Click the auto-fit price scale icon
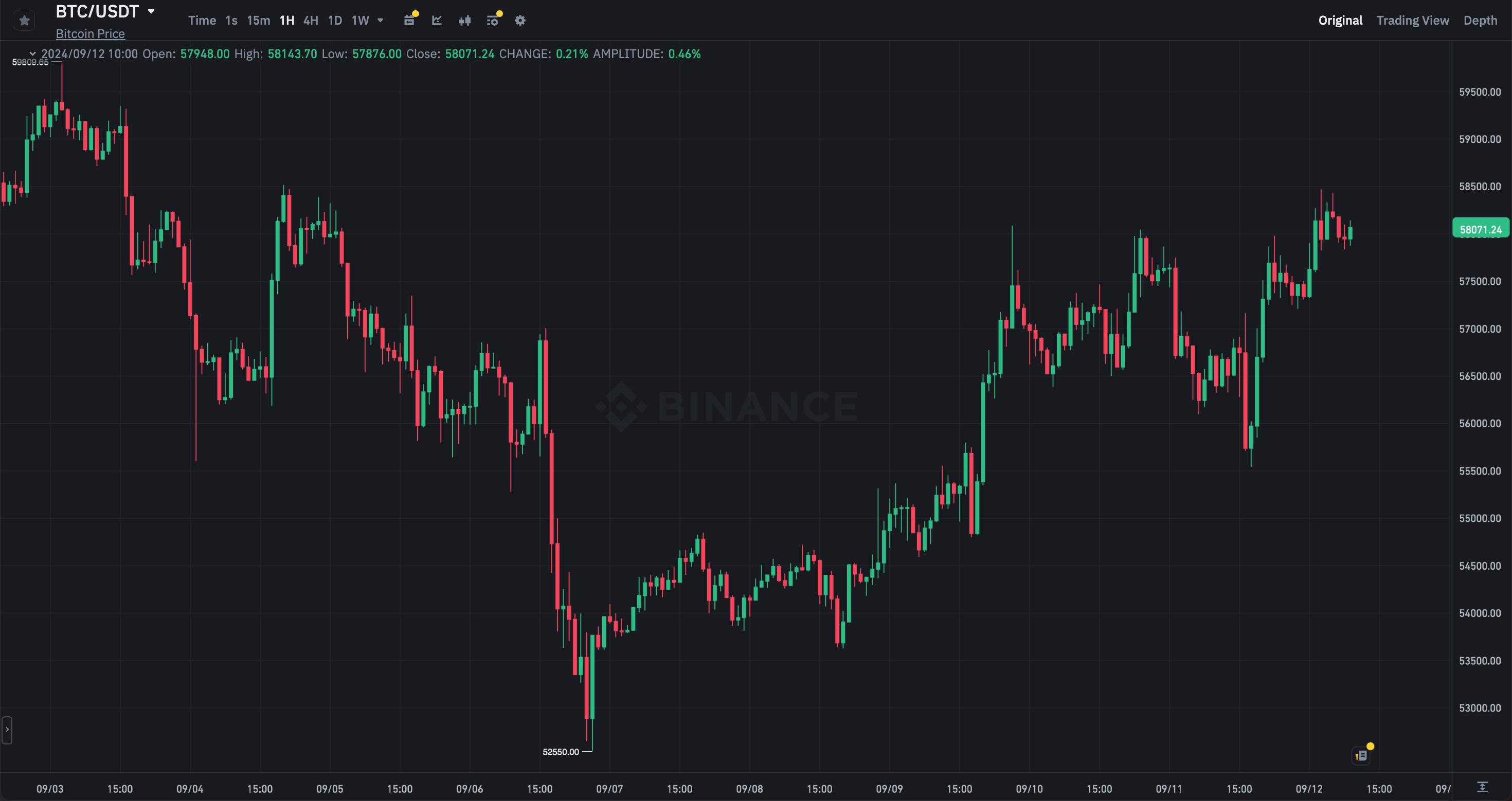Viewport: 1512px width, 801px height. [x=1482, y=788]
